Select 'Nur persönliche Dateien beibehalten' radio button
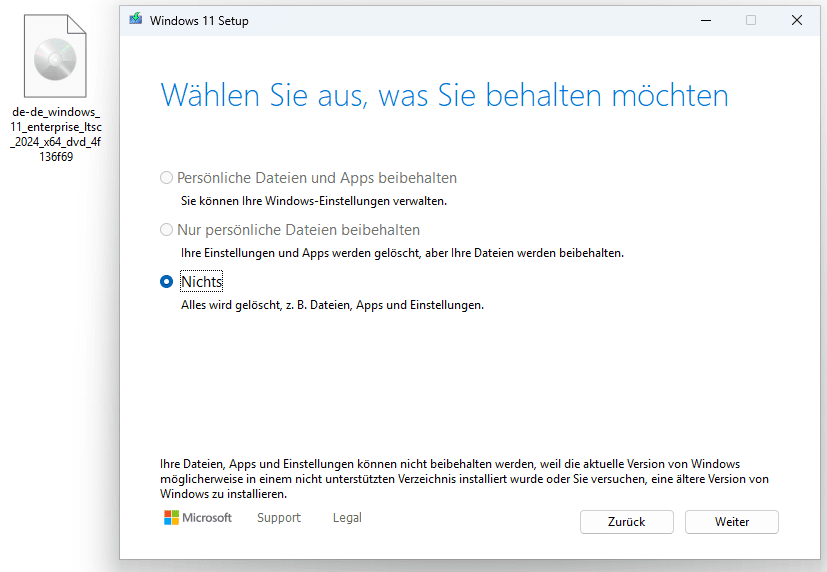Viewport: 827px width, 572px height. tap(166, 230)
